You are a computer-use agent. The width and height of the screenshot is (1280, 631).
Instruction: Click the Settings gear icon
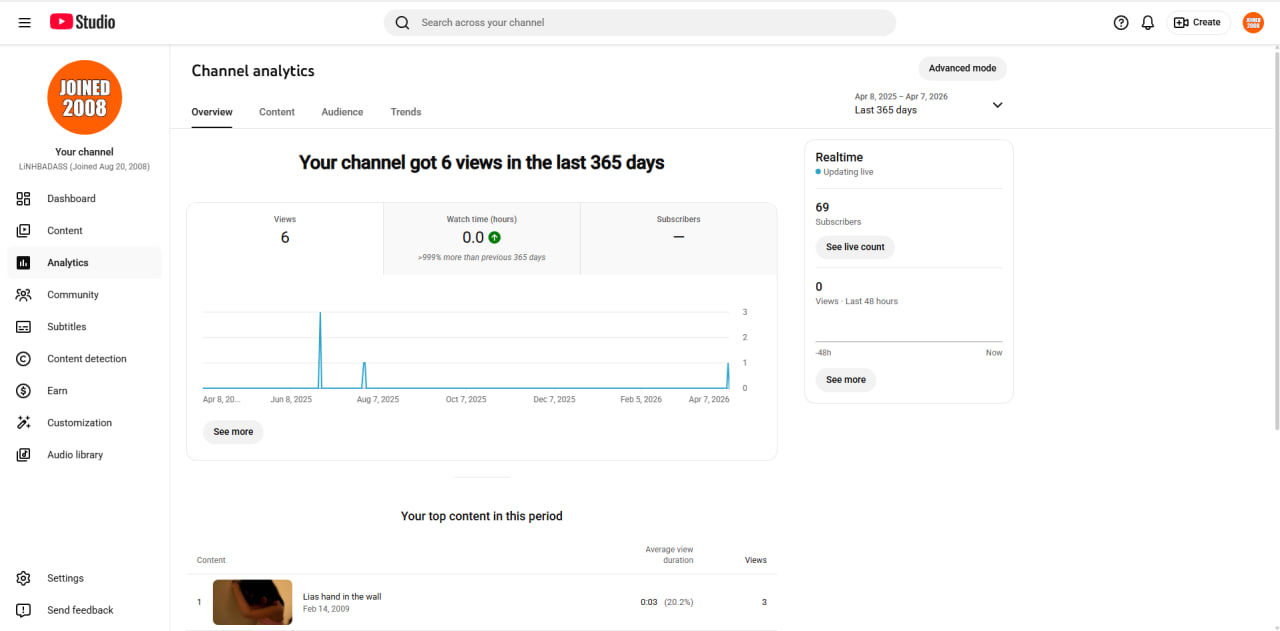pyautogui.click(x=24, y=578)
